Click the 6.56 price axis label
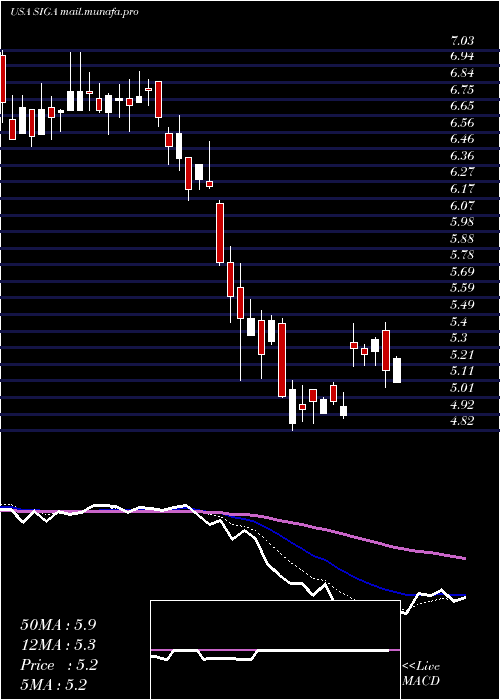 pyautogui.click(x=462, y=123)
